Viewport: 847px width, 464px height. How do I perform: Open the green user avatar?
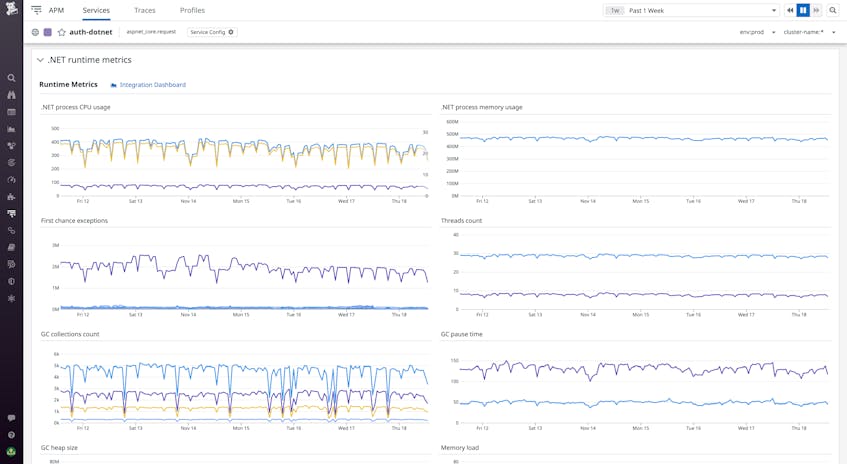point(11,452)
